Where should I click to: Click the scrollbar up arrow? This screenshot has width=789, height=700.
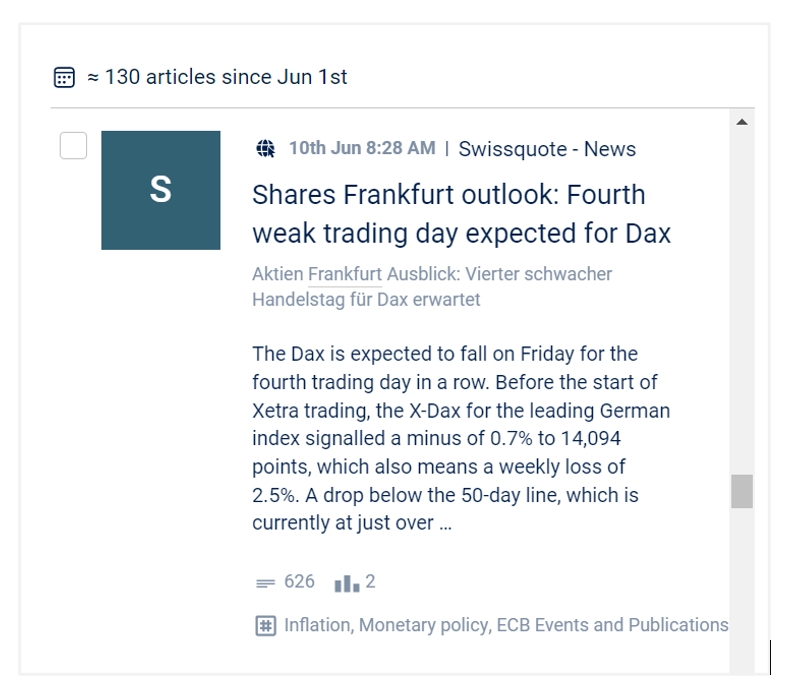tap(742, 122)
